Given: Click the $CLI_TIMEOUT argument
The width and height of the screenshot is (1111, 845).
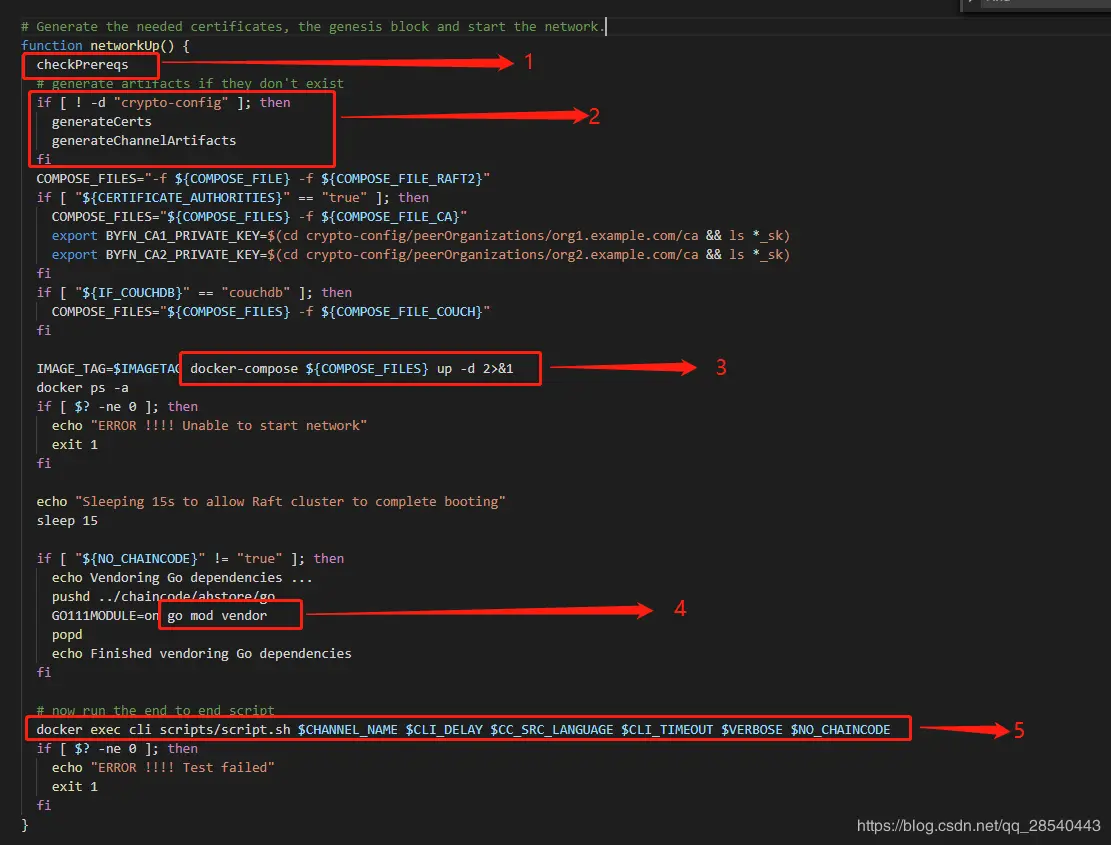Looking at the screenshot, I should click(667, 730).
